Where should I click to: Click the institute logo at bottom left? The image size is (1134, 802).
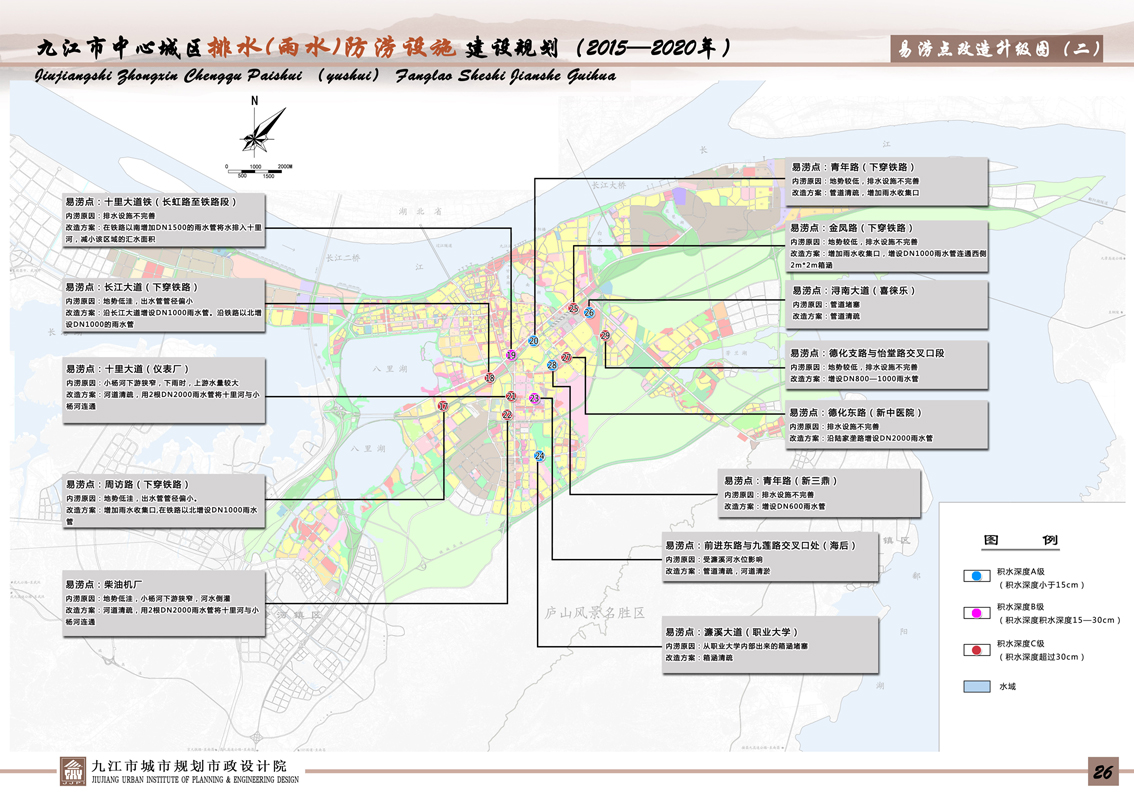[x=73, y=772]
